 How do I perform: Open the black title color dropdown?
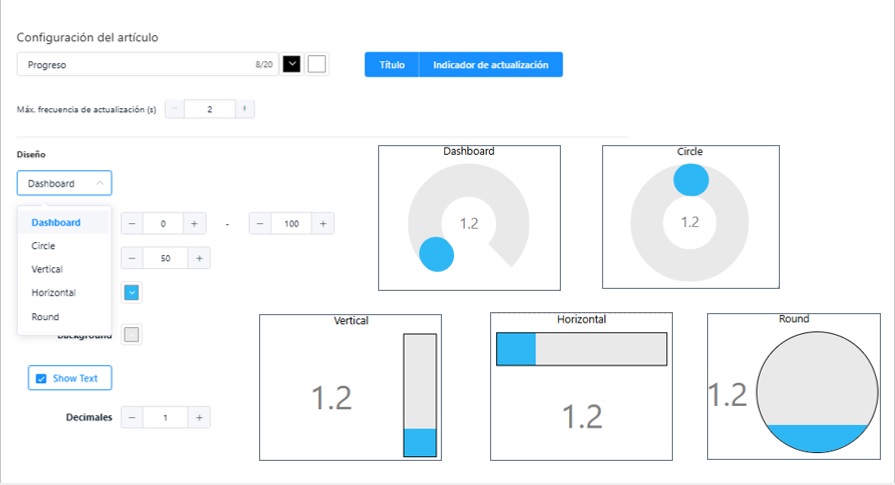pos(292,64)
